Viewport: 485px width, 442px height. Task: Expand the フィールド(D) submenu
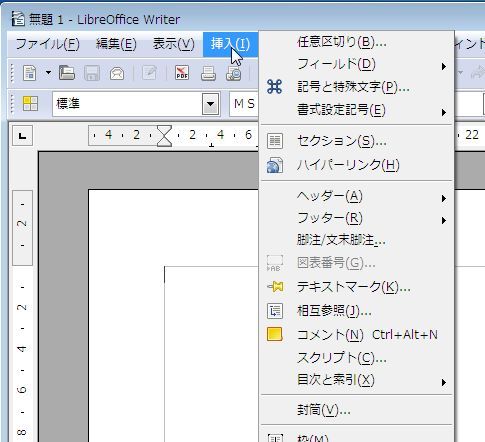point(357,64)
